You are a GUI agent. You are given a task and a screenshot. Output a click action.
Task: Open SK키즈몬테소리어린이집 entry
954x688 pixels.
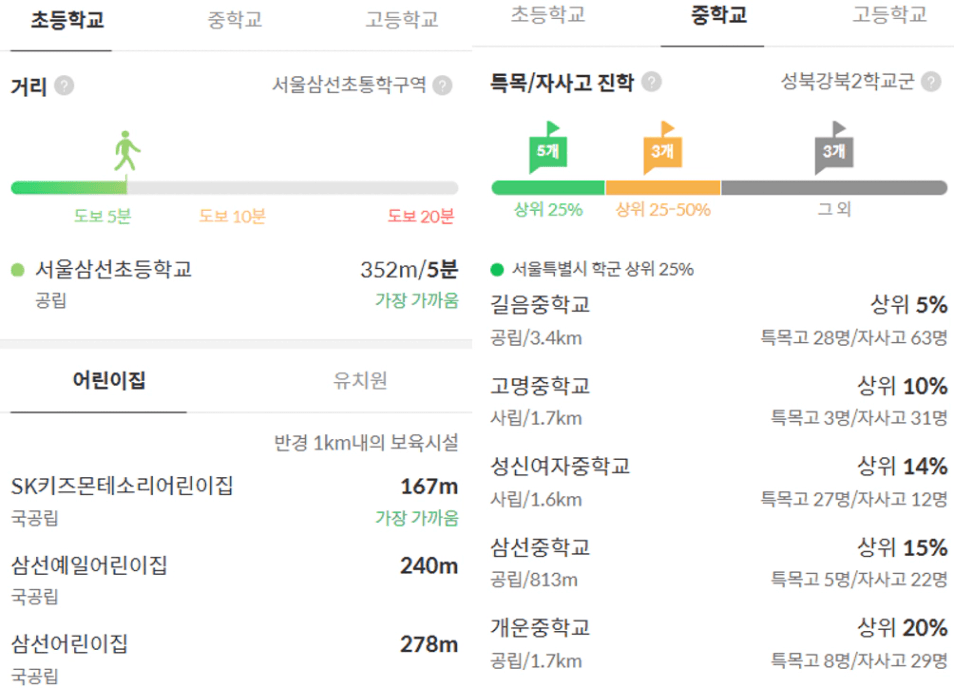tap(122, 487)
